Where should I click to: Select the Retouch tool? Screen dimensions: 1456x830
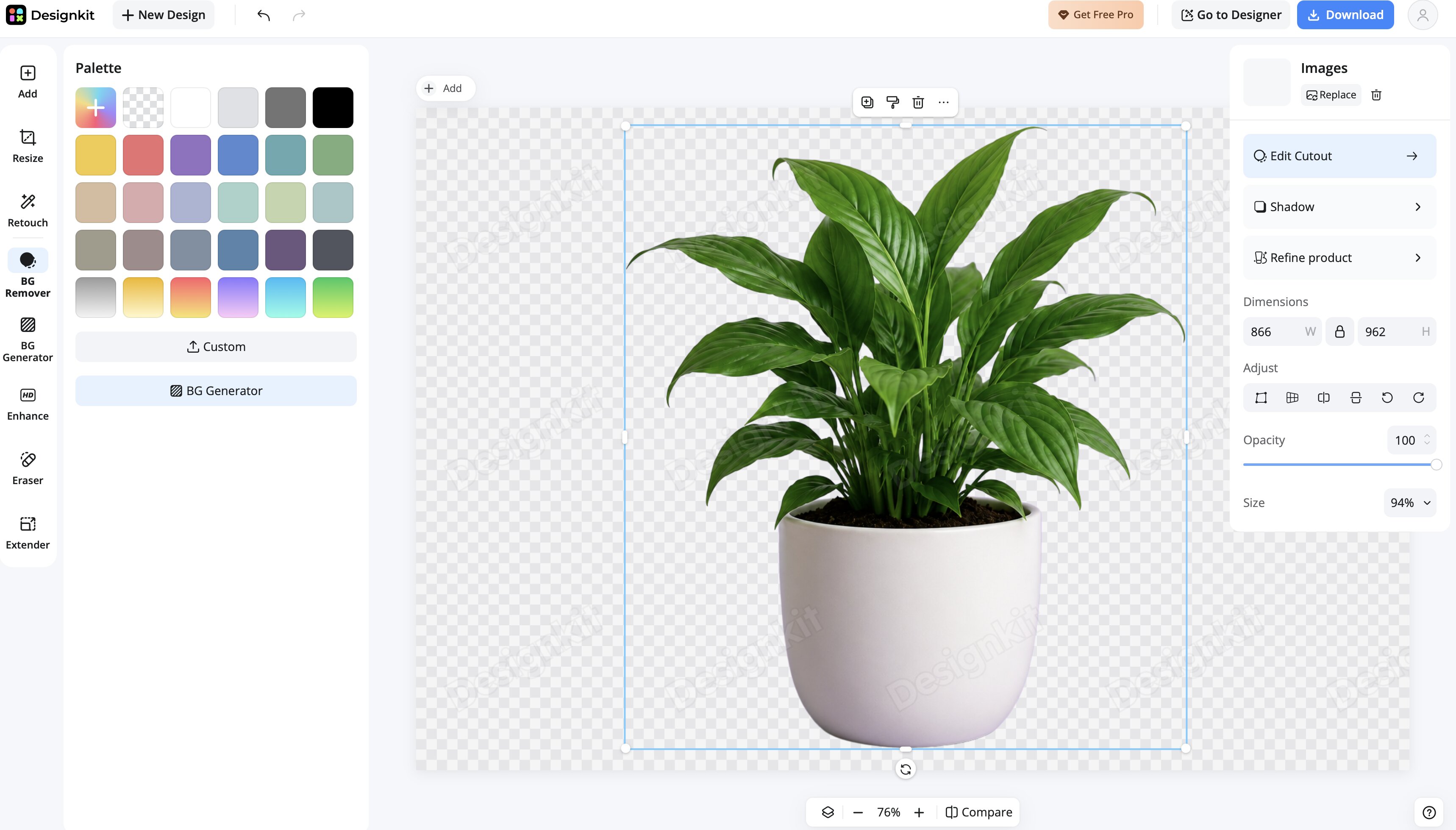(28, 211)
